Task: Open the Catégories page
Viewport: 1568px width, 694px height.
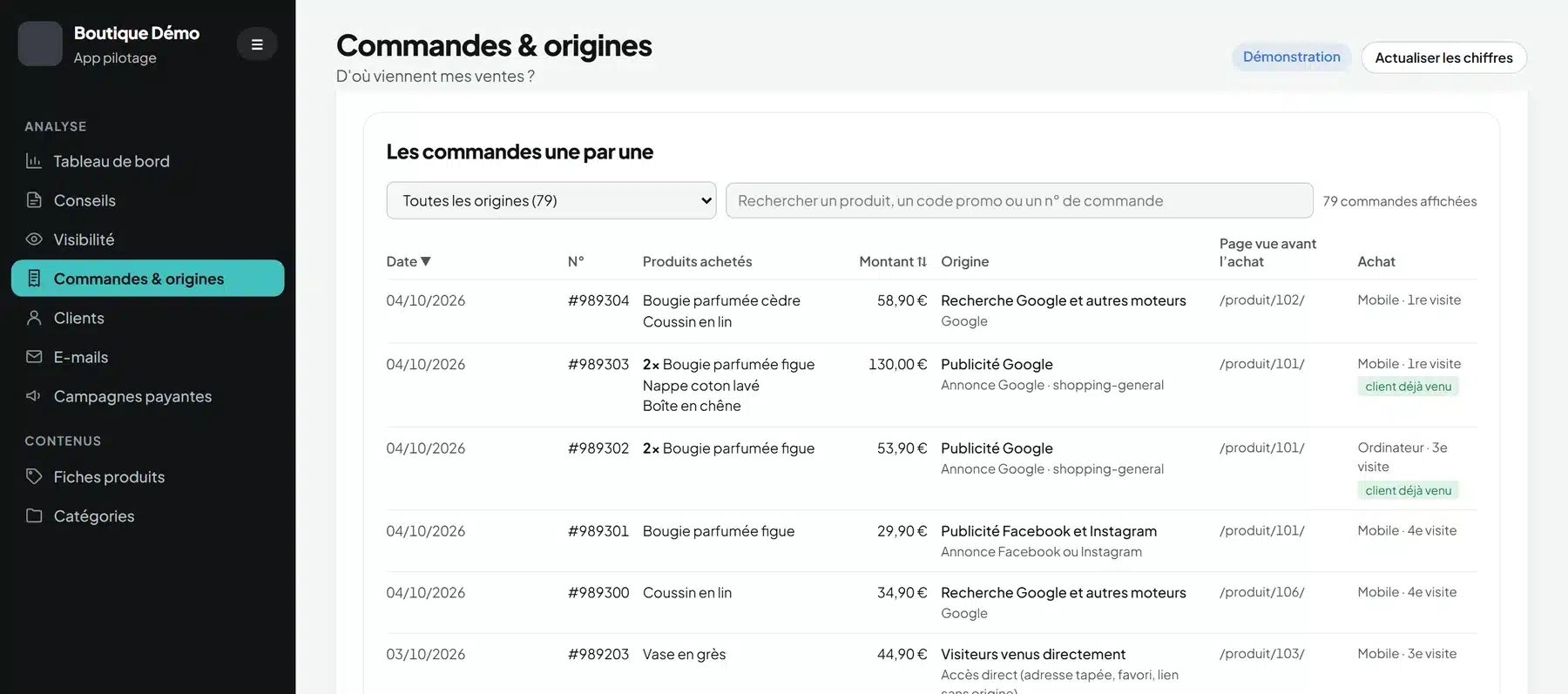Action: pyautogui.click(x=148, y=516)
